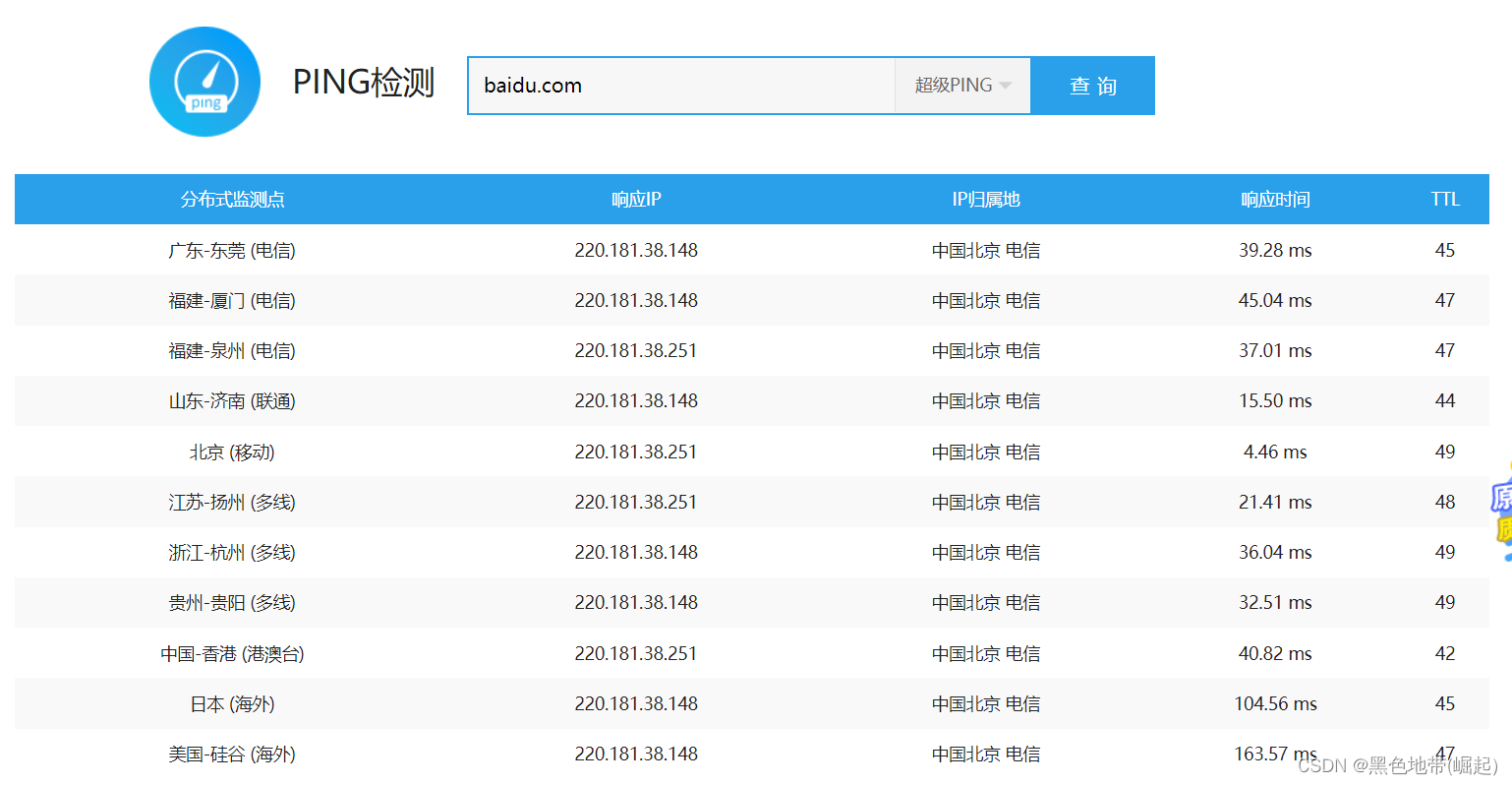Viewport: 1512px width, 785px height.
Task: Click the TTL column header
Action: [1445, 200]
